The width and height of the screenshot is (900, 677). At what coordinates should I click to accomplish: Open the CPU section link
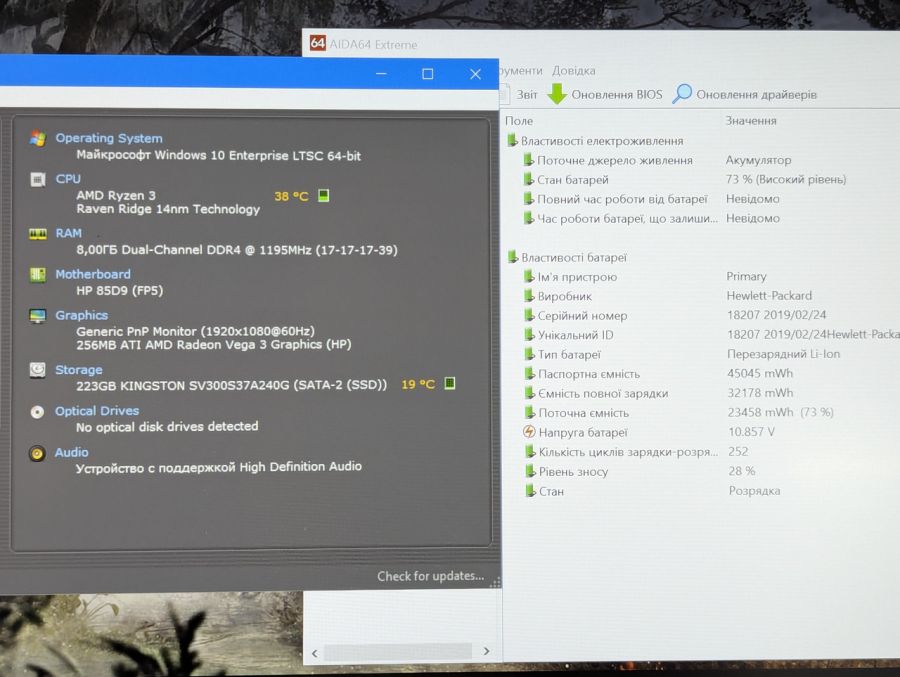pos(68,179)
